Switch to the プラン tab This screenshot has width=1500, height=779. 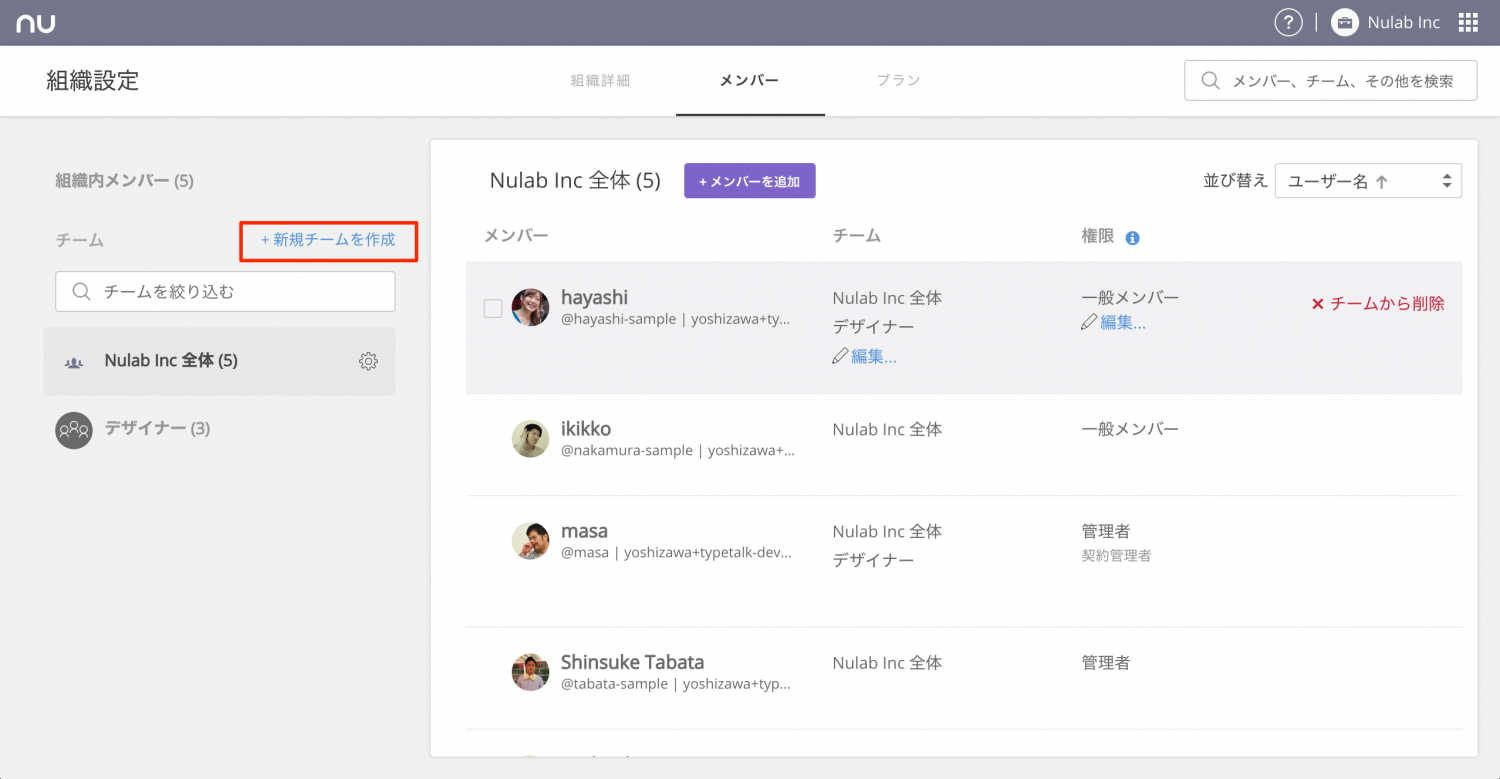898,81
